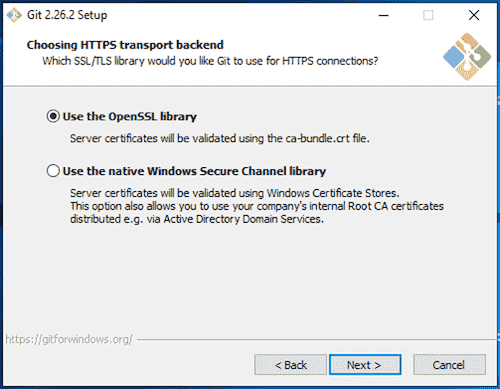Screen dimensions: 500x389
Task: Continue with the Next > button
Action: coord(365,365)
